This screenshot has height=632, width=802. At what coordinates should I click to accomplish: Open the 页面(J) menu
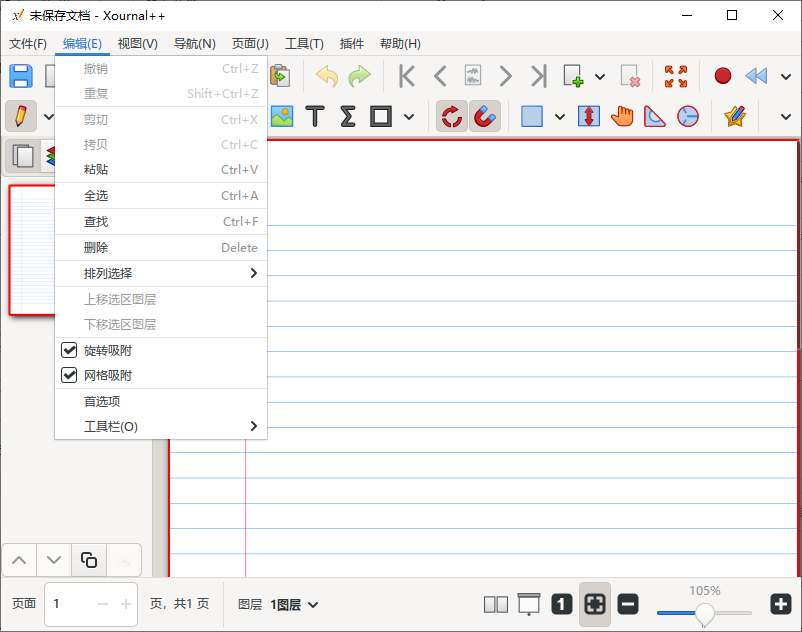coord(250,44)
